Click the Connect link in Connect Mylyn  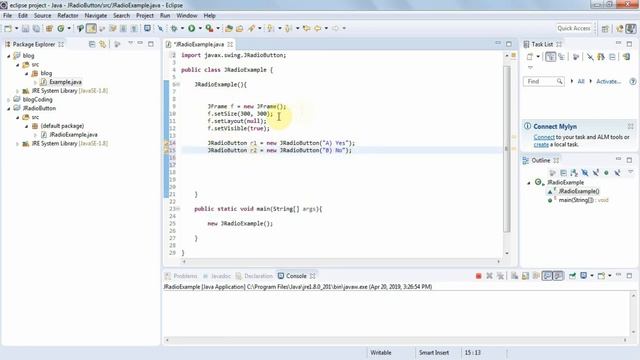pyautogui.click(x=544, y=137)
